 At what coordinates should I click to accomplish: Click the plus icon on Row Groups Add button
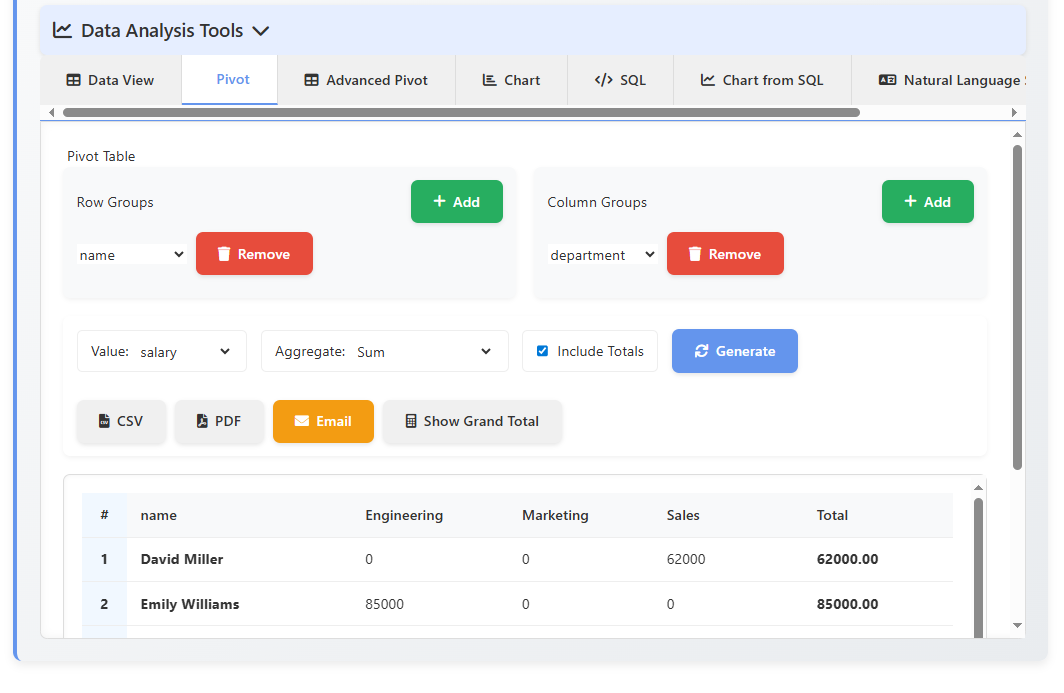[x=437, y=201]
